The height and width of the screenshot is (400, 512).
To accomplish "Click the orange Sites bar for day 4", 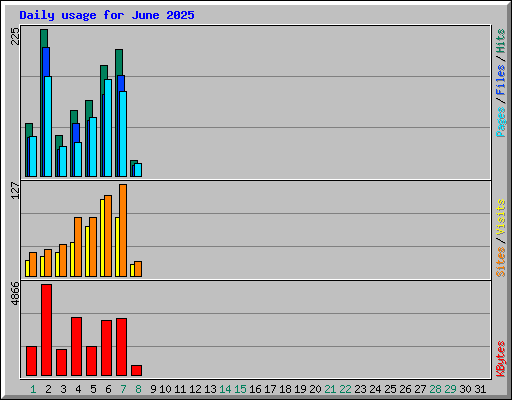I will 78,247.
